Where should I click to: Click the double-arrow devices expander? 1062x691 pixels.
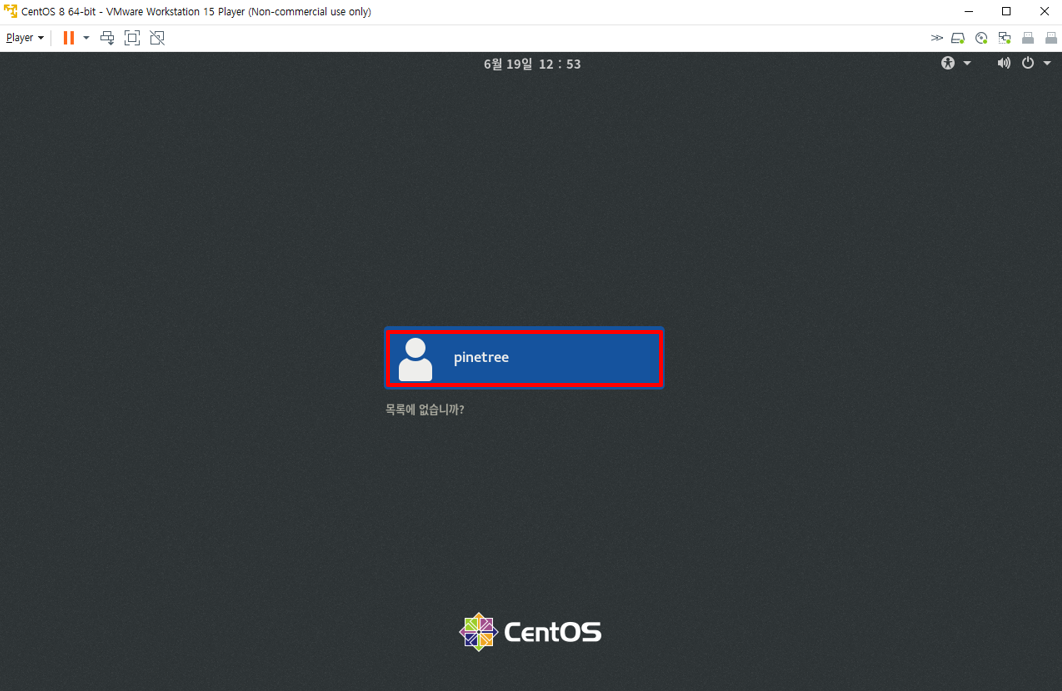click(937, 38)
